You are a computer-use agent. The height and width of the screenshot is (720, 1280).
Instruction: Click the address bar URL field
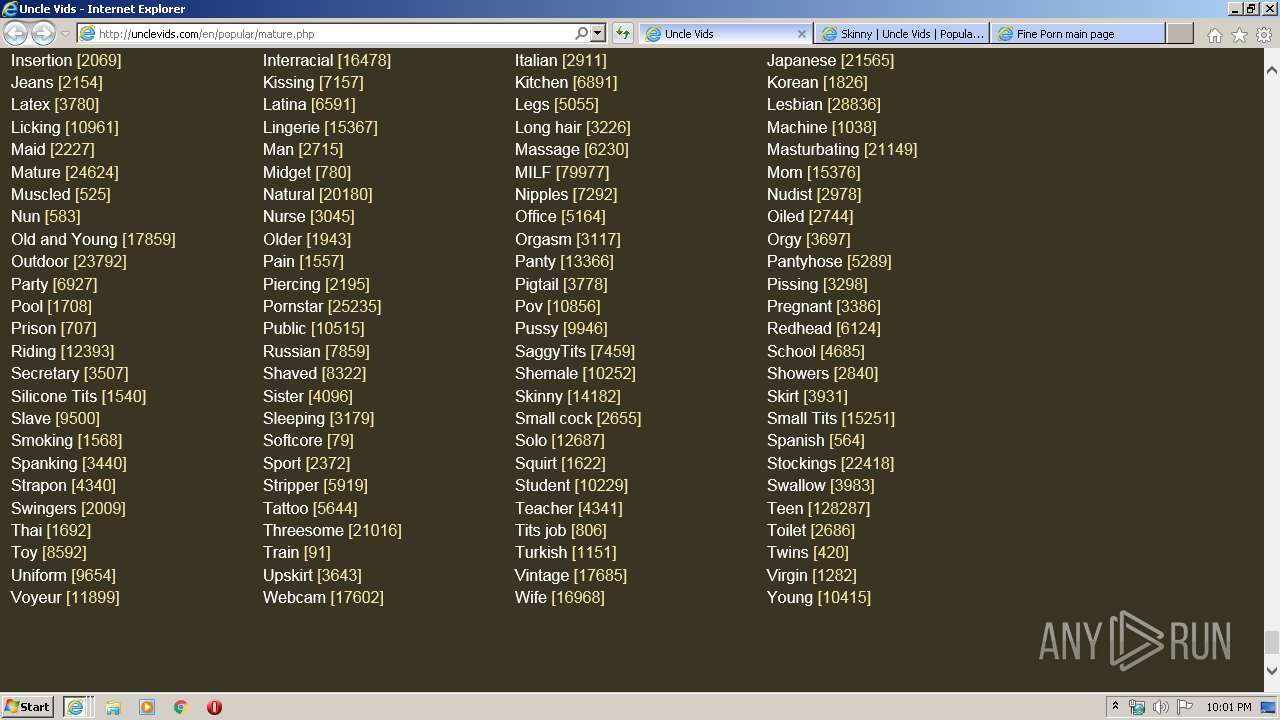335,34
